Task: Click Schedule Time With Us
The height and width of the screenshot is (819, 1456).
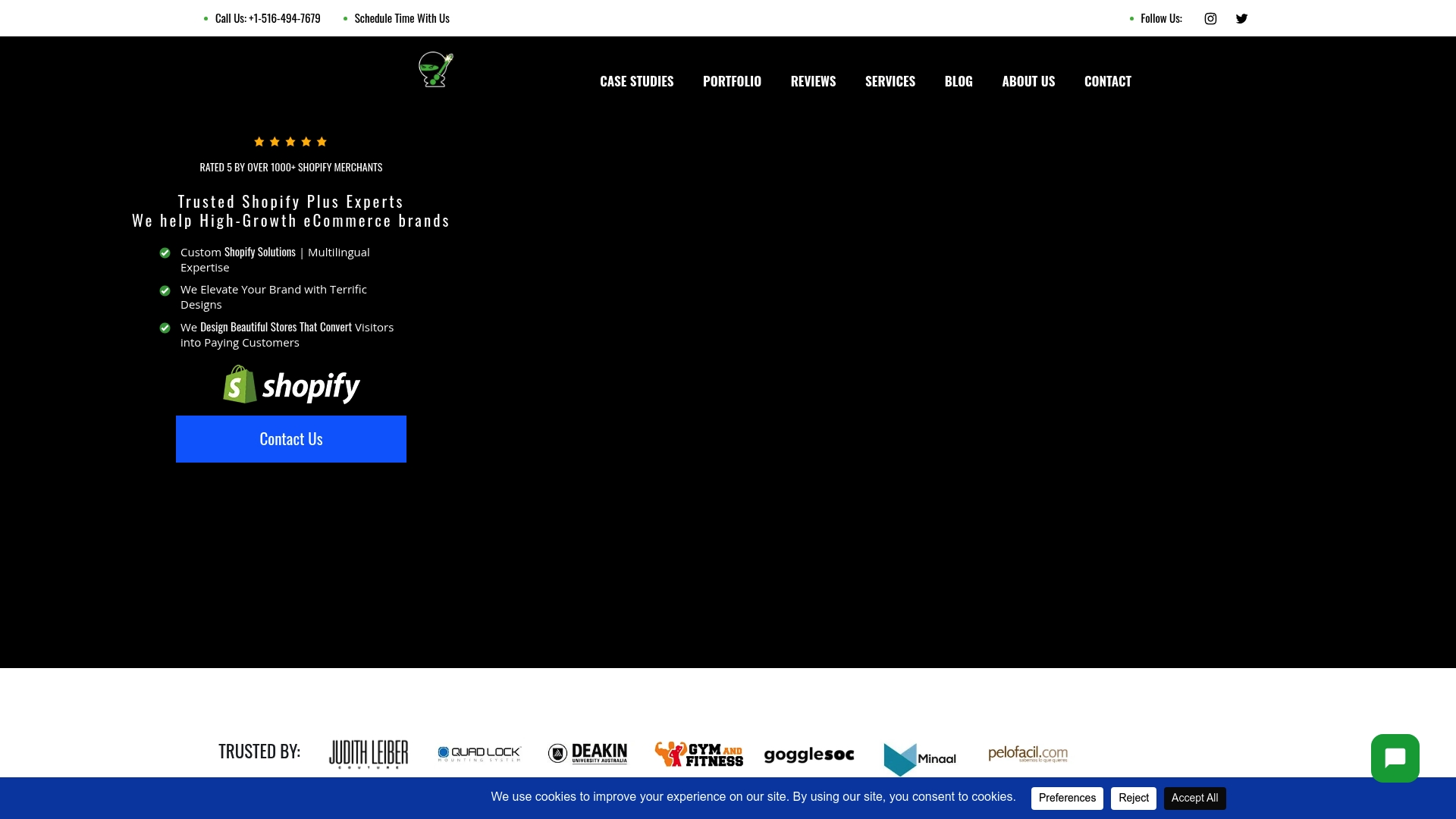Action: (x=402, y=17)
